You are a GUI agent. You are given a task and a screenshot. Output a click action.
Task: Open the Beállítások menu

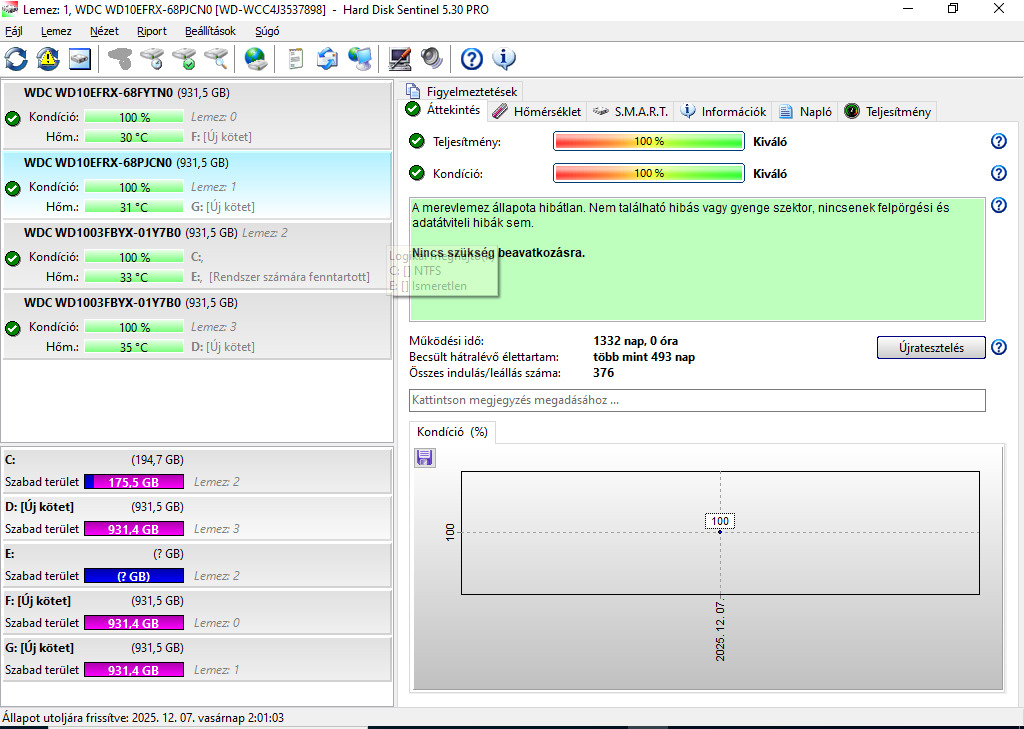pos(210,31)
